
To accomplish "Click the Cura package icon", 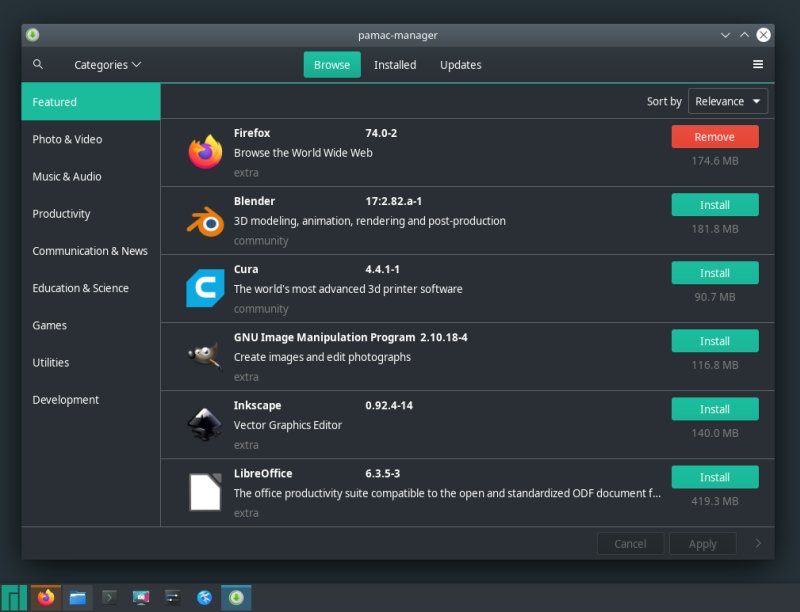I will click(x=204, y=288).
